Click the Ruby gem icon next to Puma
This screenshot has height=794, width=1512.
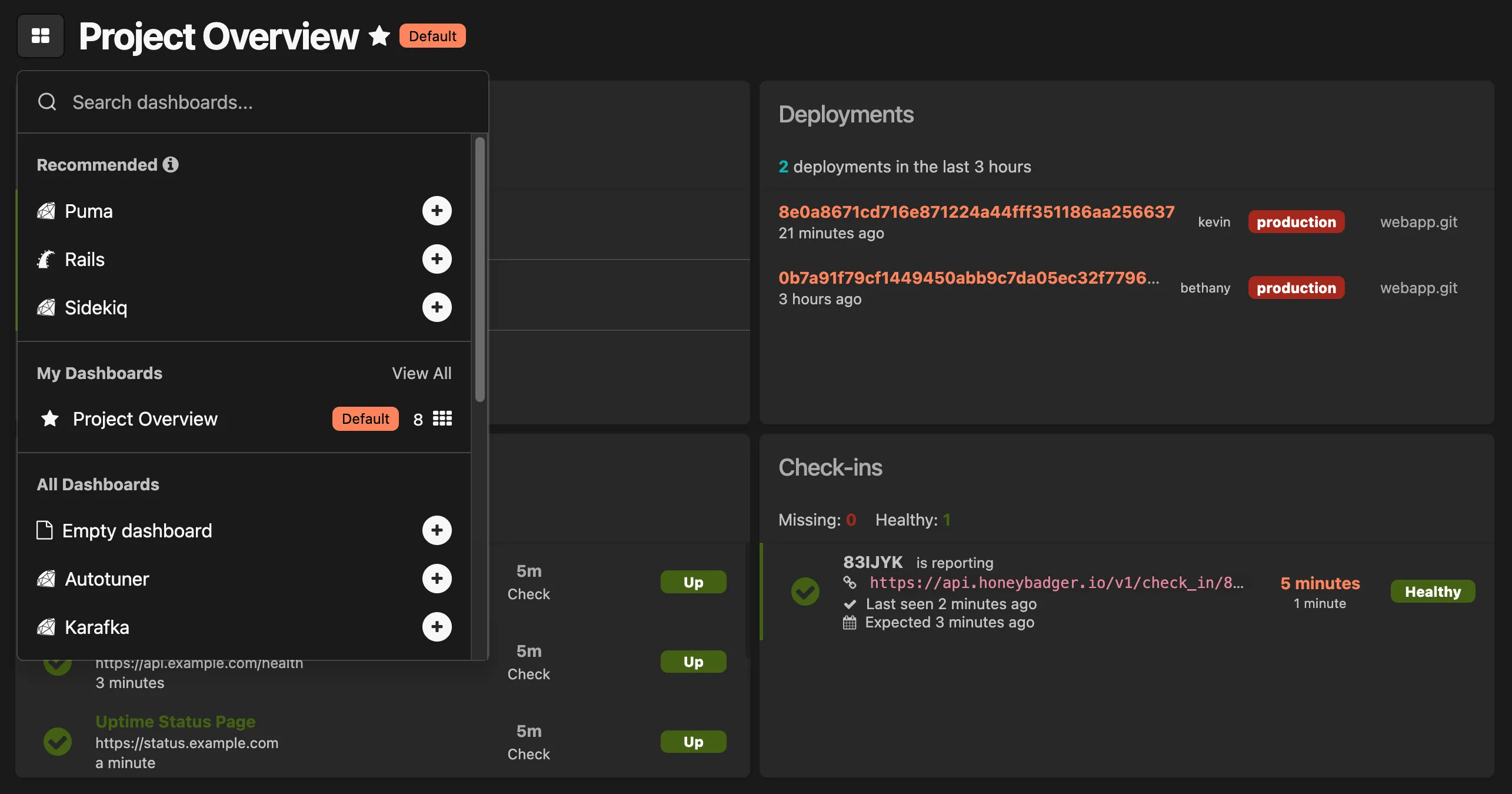pyautogui.click(x=46, y=211)
